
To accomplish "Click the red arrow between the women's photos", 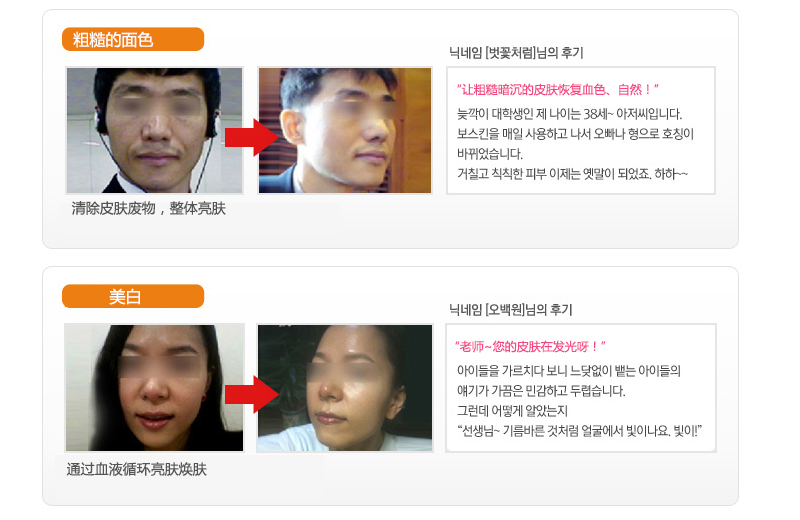I will 252,394.
